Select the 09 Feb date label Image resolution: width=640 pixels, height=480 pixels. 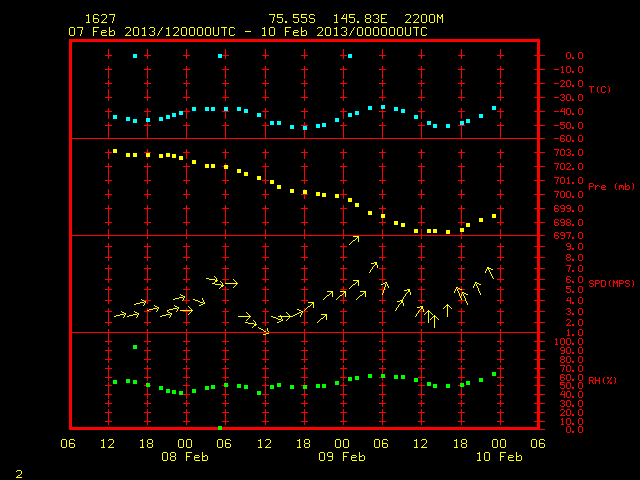[342, 456]
